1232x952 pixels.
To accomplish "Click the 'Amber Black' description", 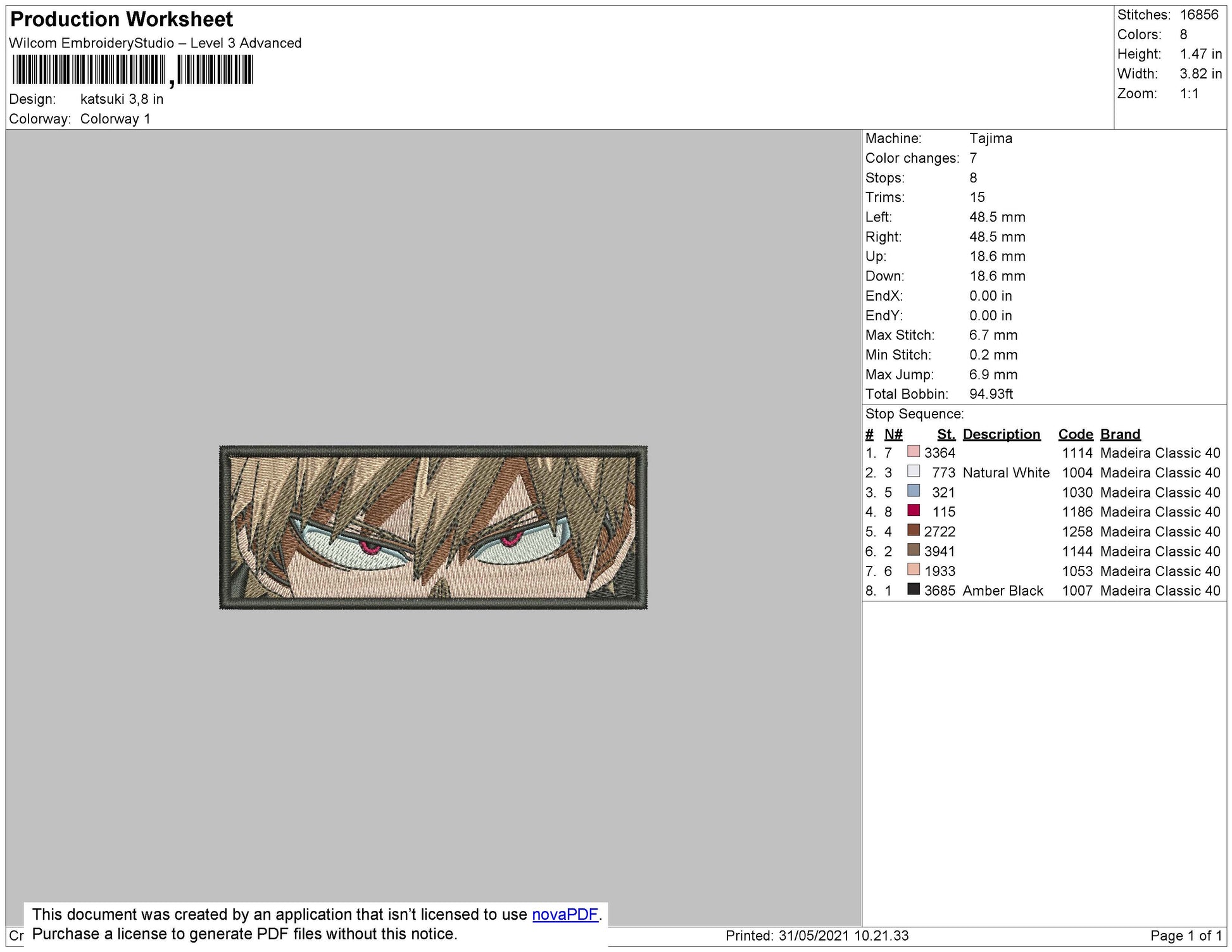I will point(1003,591).
